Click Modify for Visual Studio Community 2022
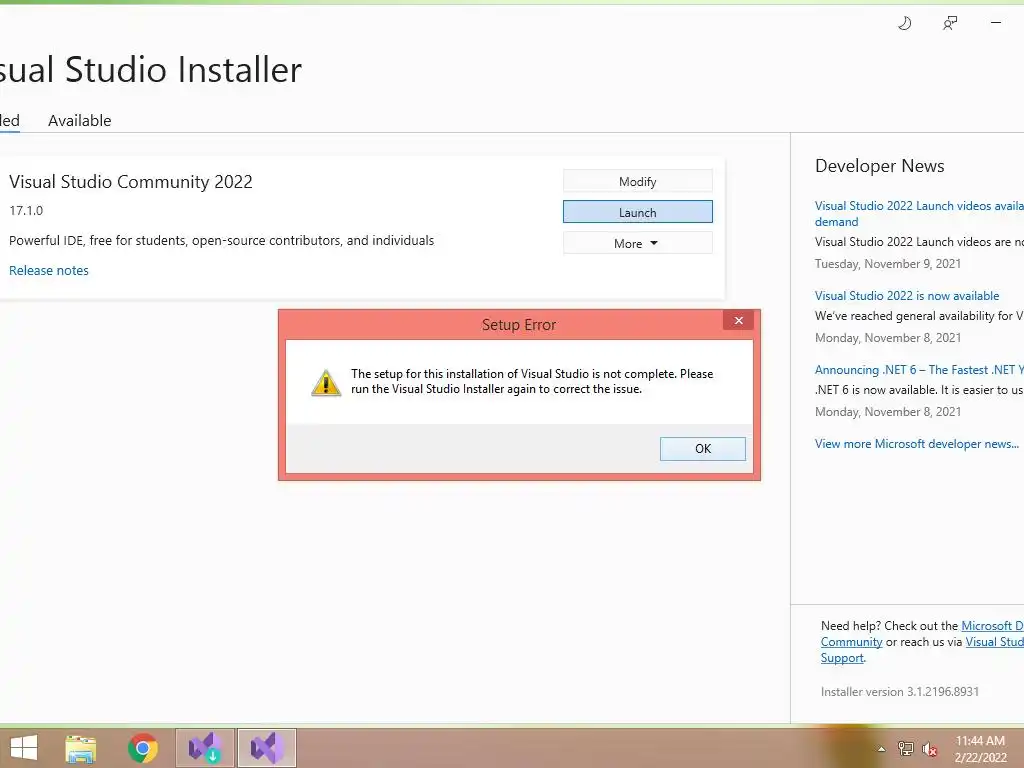The image size is (1024, 768). [x=637, y=182]
